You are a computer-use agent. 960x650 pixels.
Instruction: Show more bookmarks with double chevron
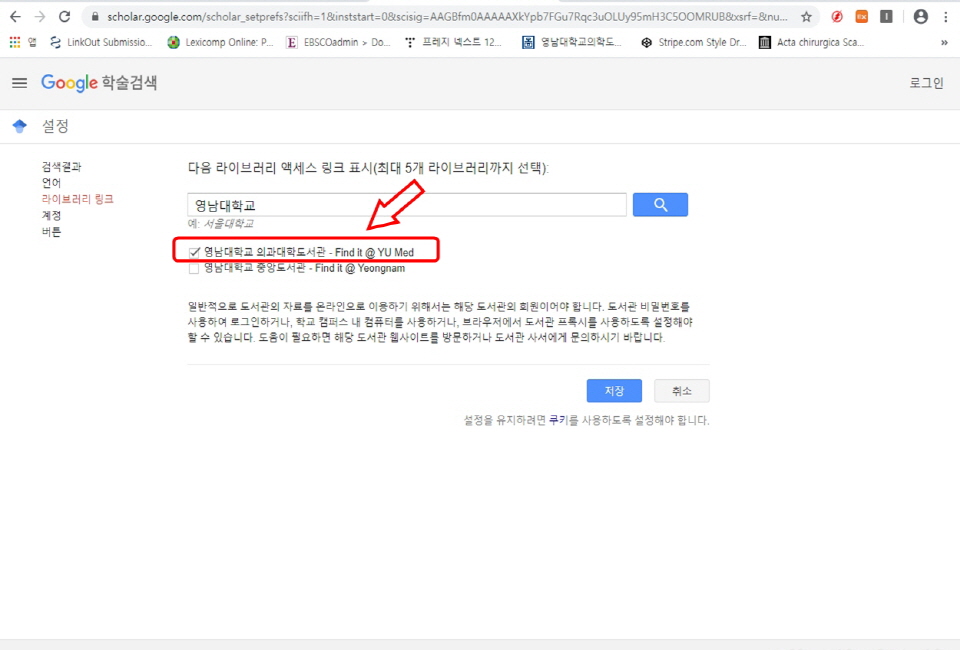click(x=944, y=43)
